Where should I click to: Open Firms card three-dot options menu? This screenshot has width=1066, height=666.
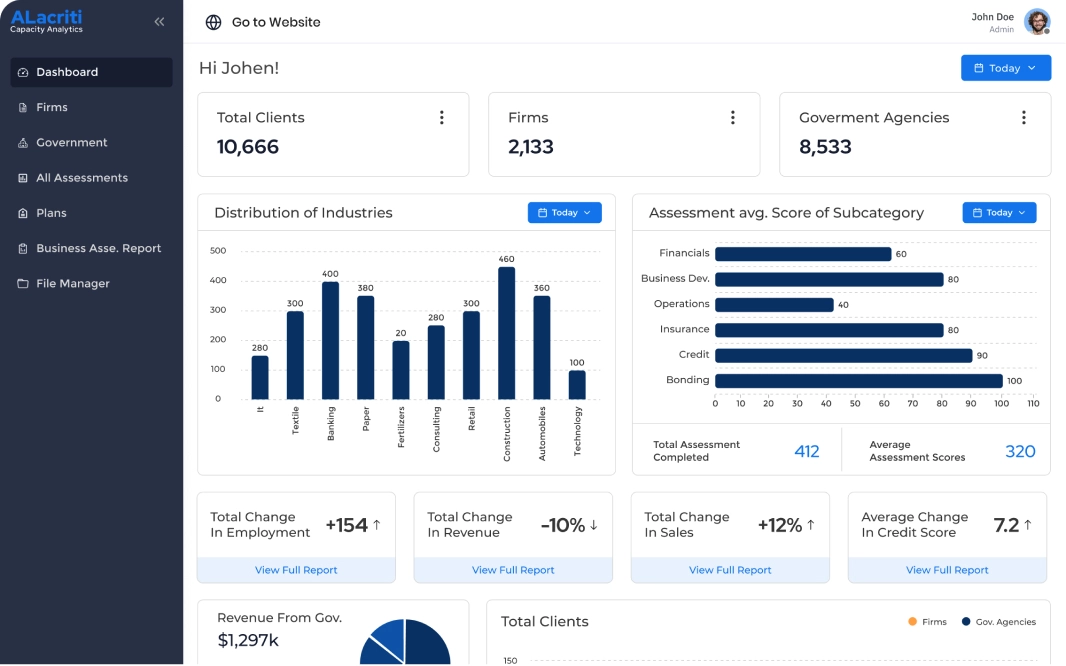click(x=732, y=118)
